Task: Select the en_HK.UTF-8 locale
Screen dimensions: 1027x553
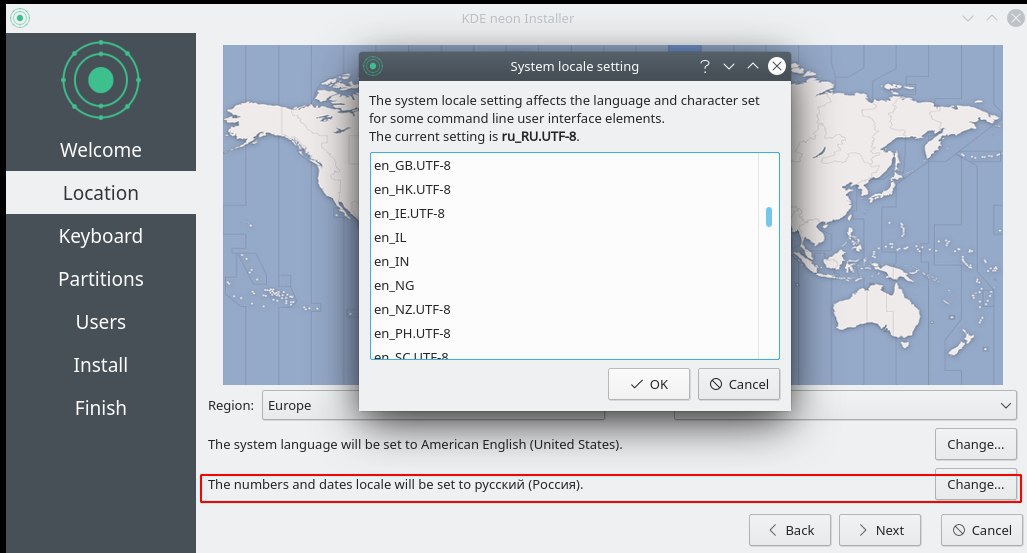Action: pos(565,189)
